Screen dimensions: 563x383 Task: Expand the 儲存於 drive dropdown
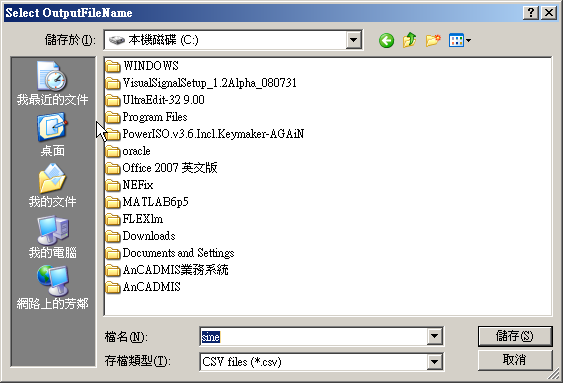[x=353, y=40]
